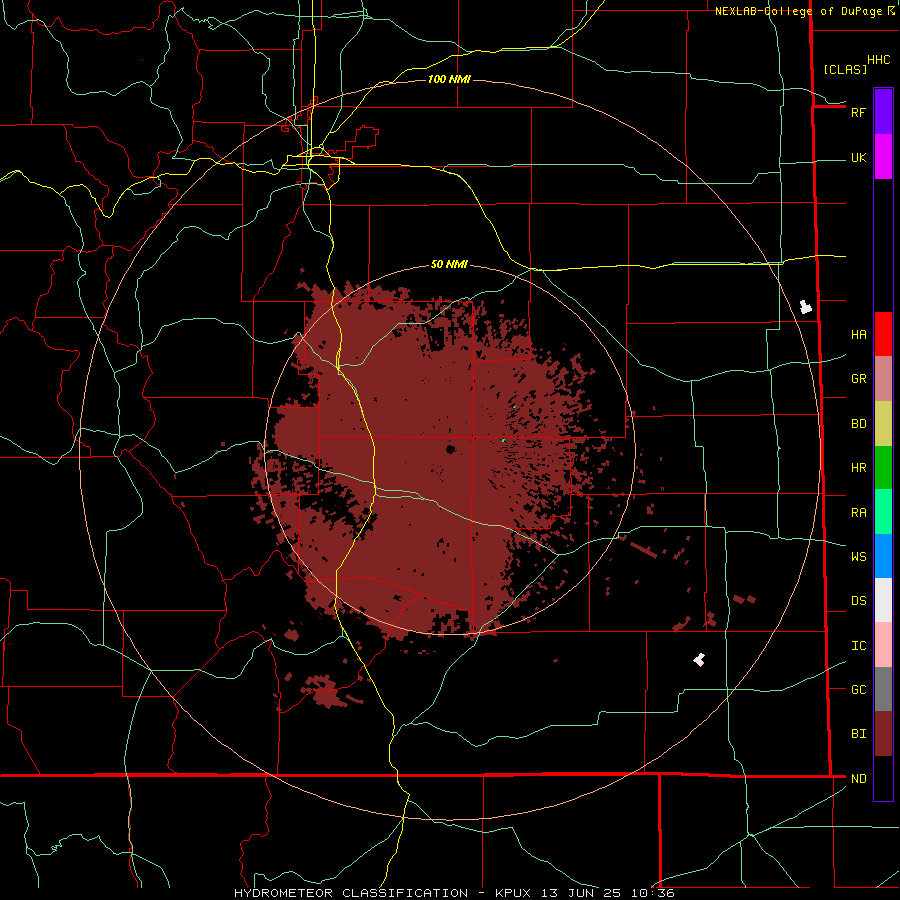
Task: Click the GC gray legend color swatch
Action: pyautogui.click(x=883, y=689)
